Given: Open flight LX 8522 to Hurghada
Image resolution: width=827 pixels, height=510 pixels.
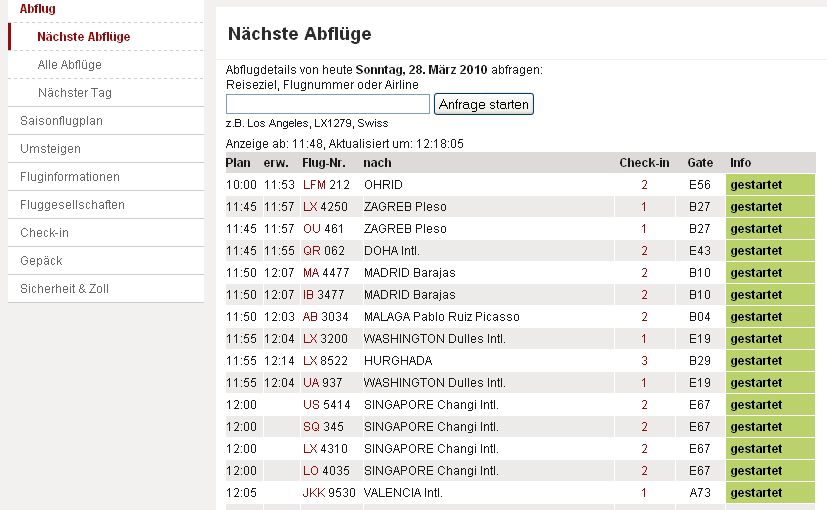Looking at the screenshot, I should tap(325, 361).
